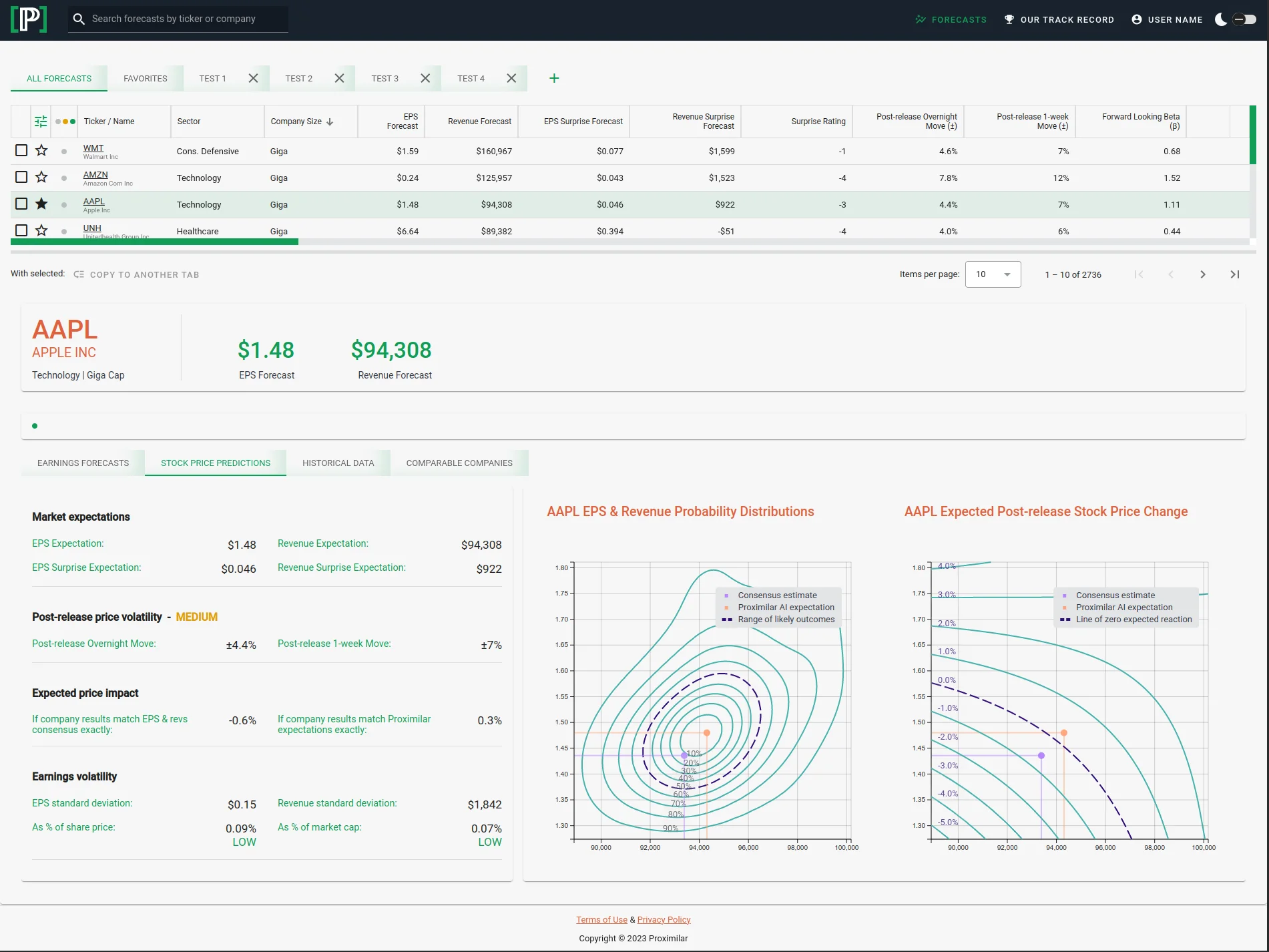The image size is (1269, 952).
Task: Open the Terms of Use link
Action: click(601, 920)
